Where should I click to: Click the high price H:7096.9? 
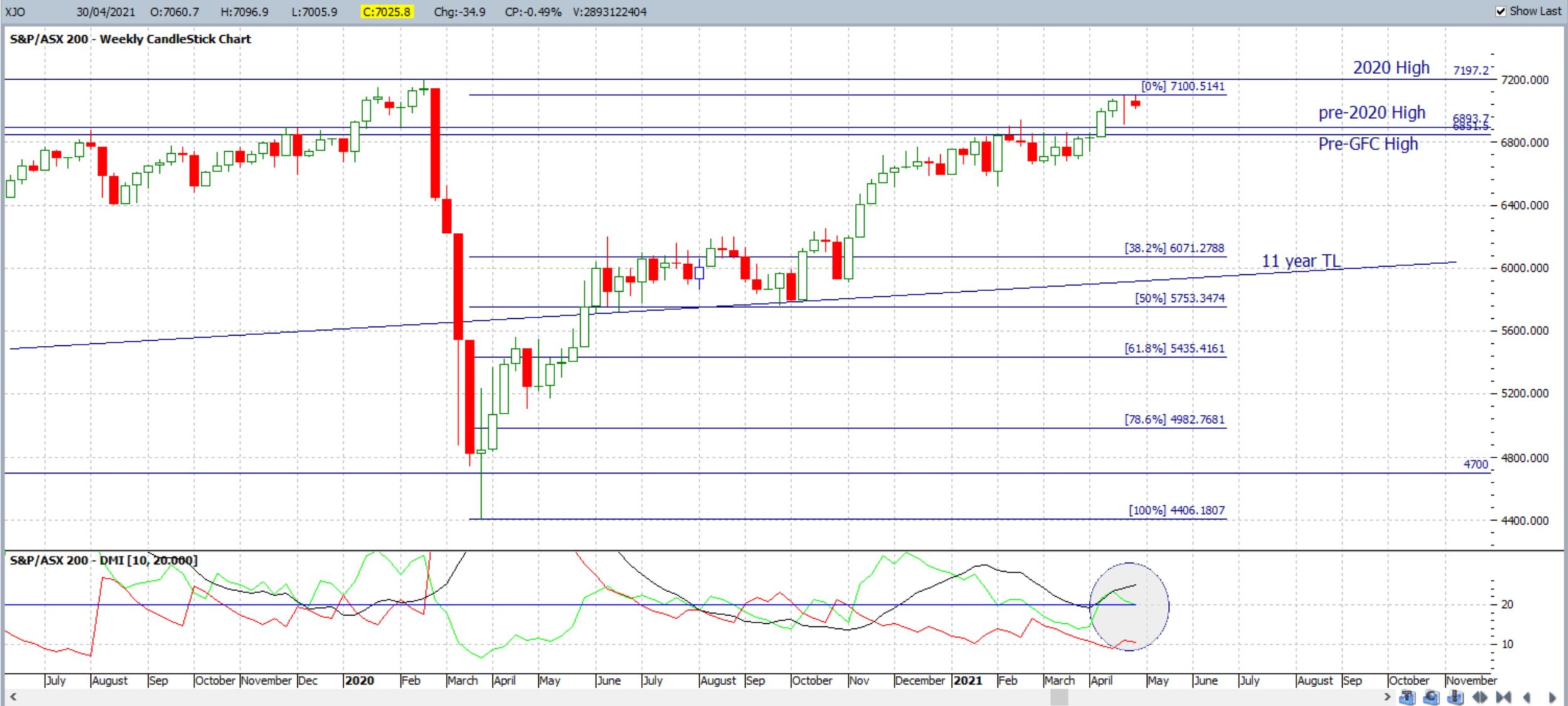click(x=244, y=12)
